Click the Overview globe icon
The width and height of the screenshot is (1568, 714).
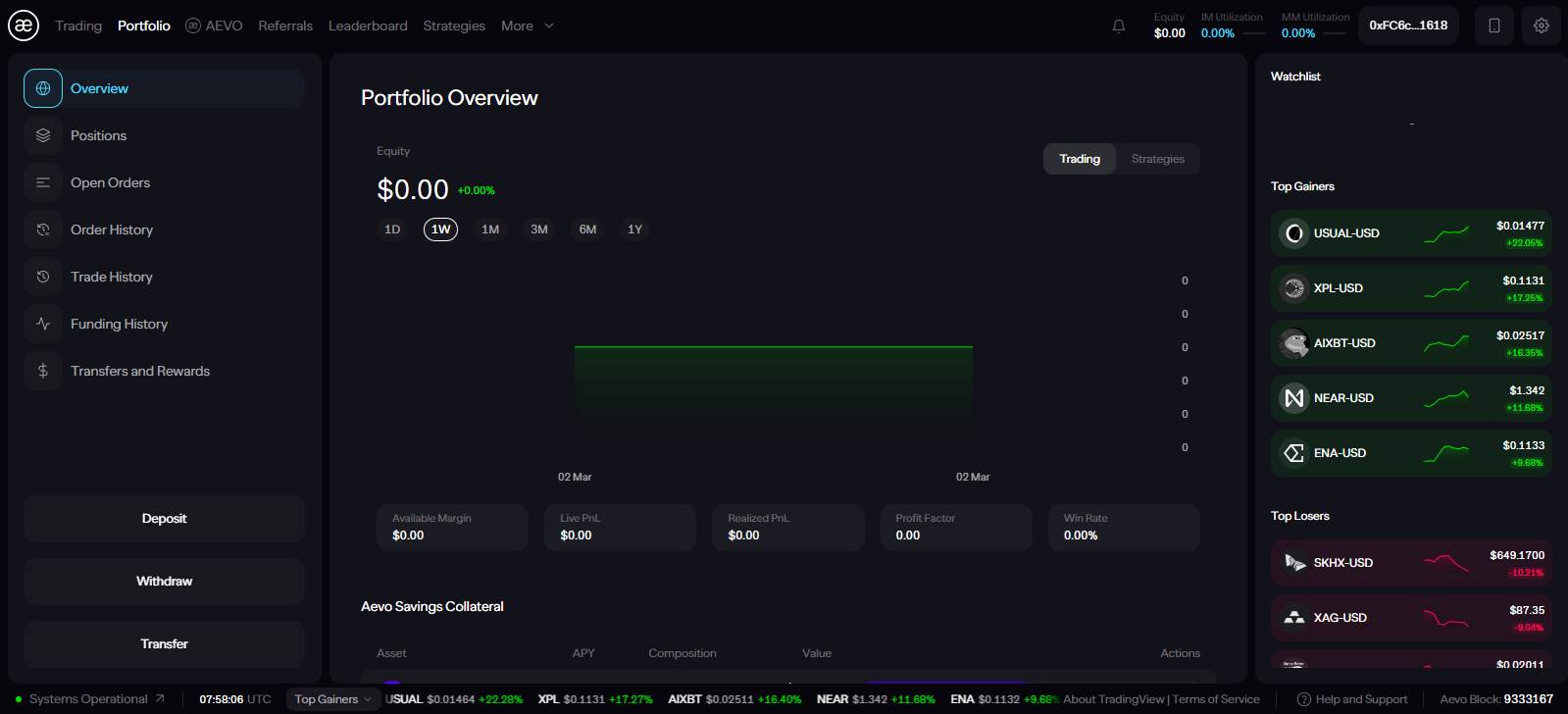coord(43,88)
